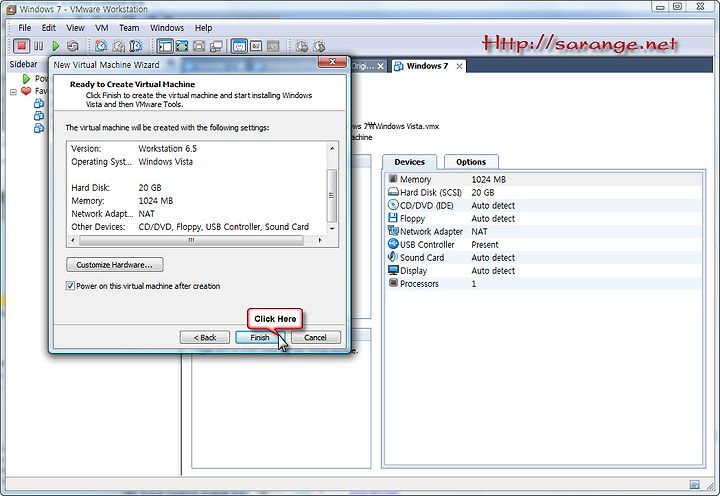Select the Operating Syst... Windows Vista row

coord(197,162)
